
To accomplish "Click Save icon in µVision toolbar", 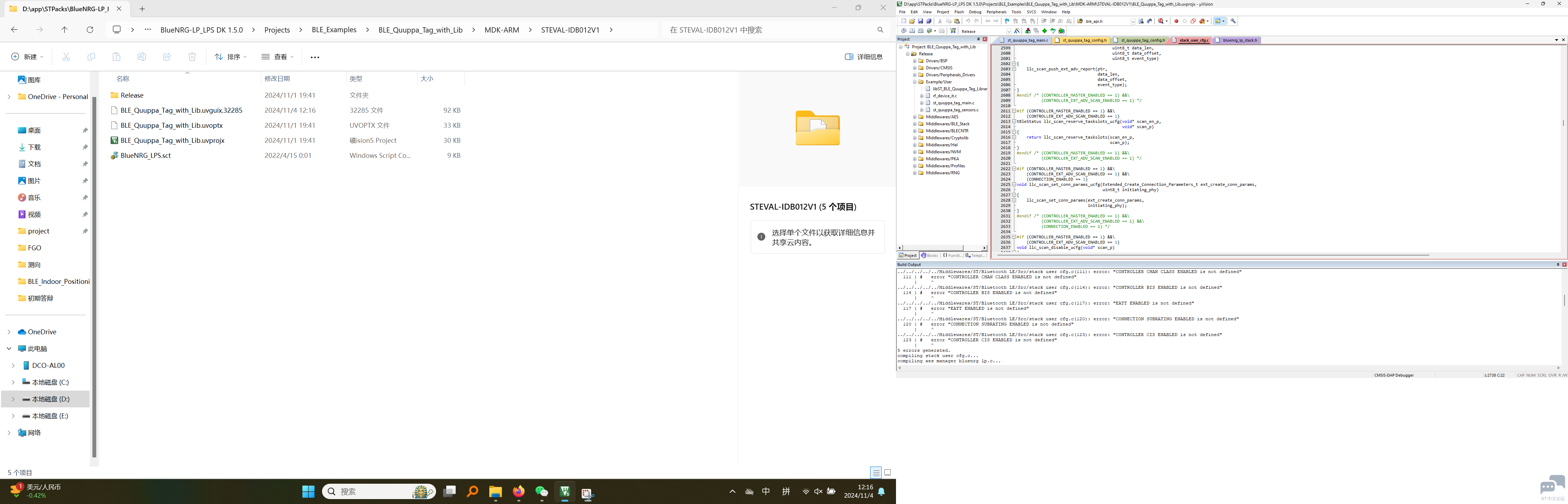I will pos(920,21).
